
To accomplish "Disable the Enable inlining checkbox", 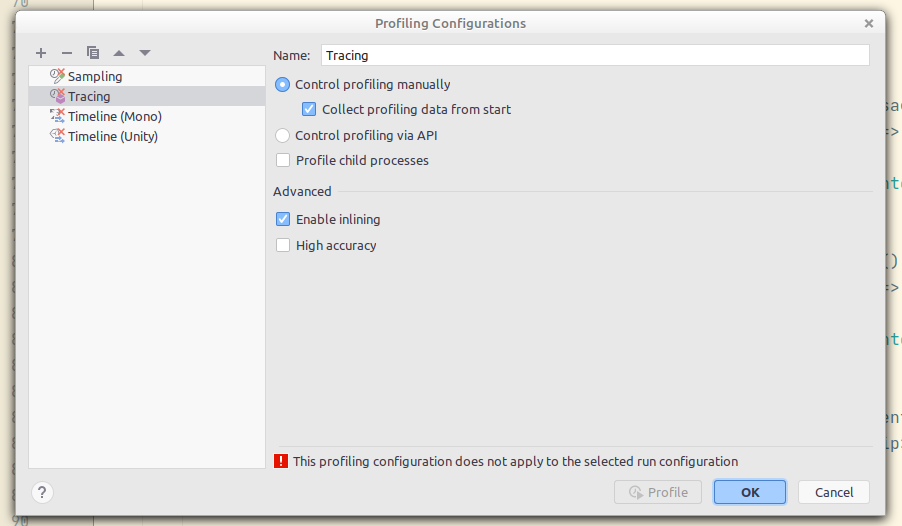I will click(x=283, y=219).
